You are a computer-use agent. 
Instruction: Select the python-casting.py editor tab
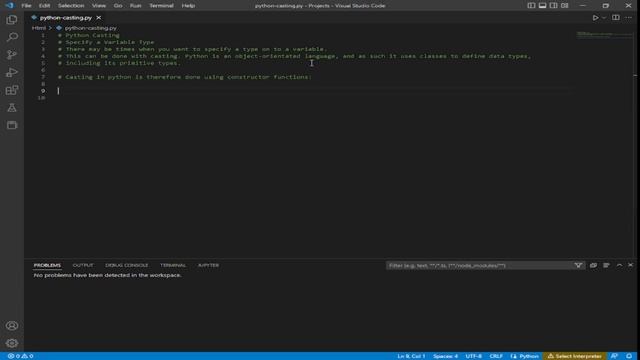tap(65, 18)
